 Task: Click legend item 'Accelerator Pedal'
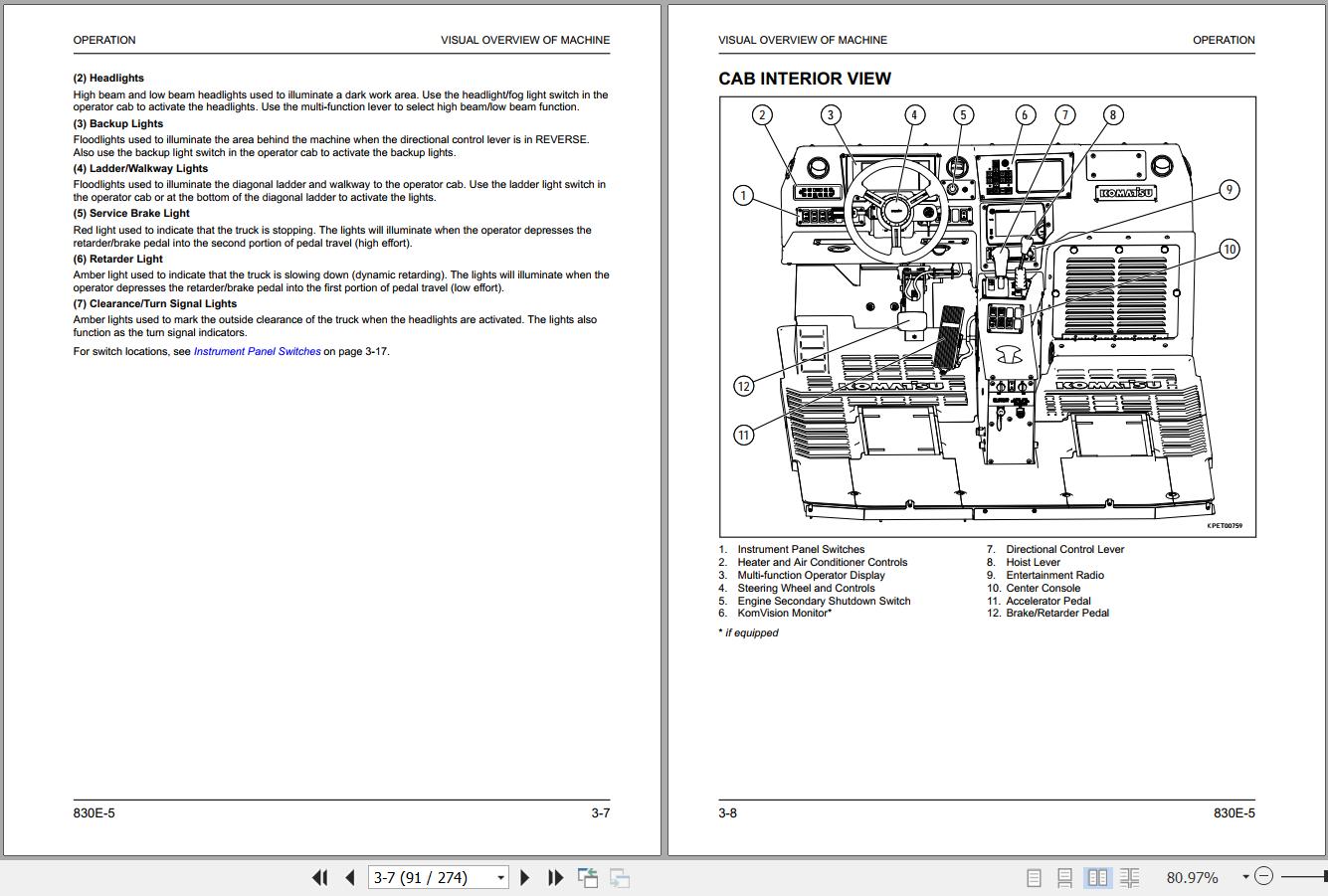(1048, 601)
